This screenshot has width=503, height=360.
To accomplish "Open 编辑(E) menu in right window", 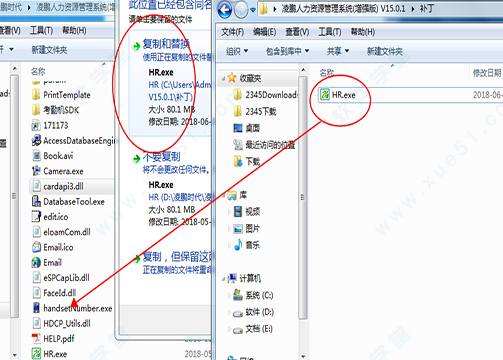I will [x=264, y=32].
